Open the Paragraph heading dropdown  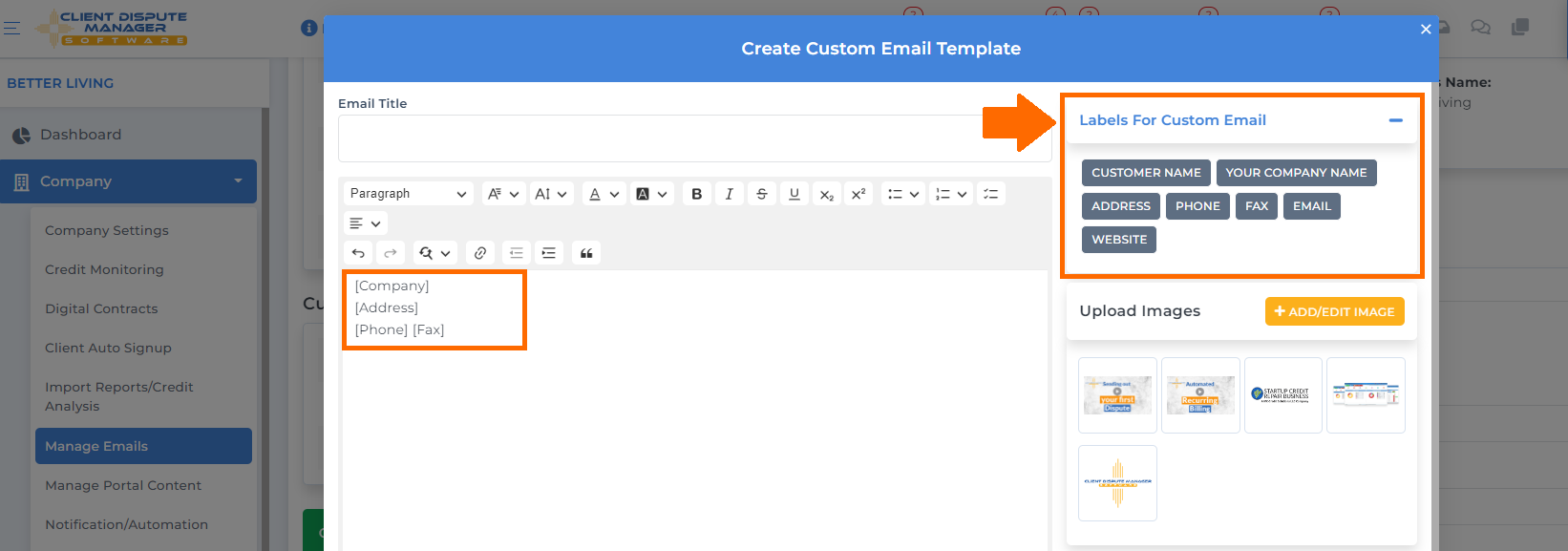click(x=409, y=194)
